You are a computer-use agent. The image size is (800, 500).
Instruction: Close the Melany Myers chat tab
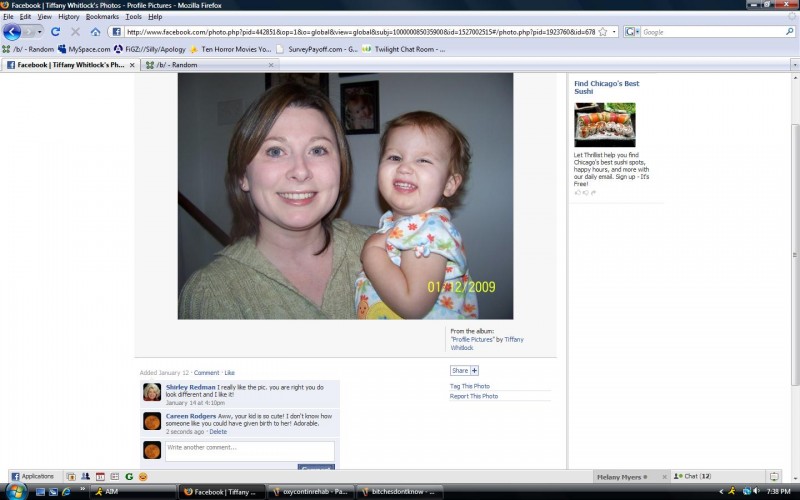tap(664, 477)
